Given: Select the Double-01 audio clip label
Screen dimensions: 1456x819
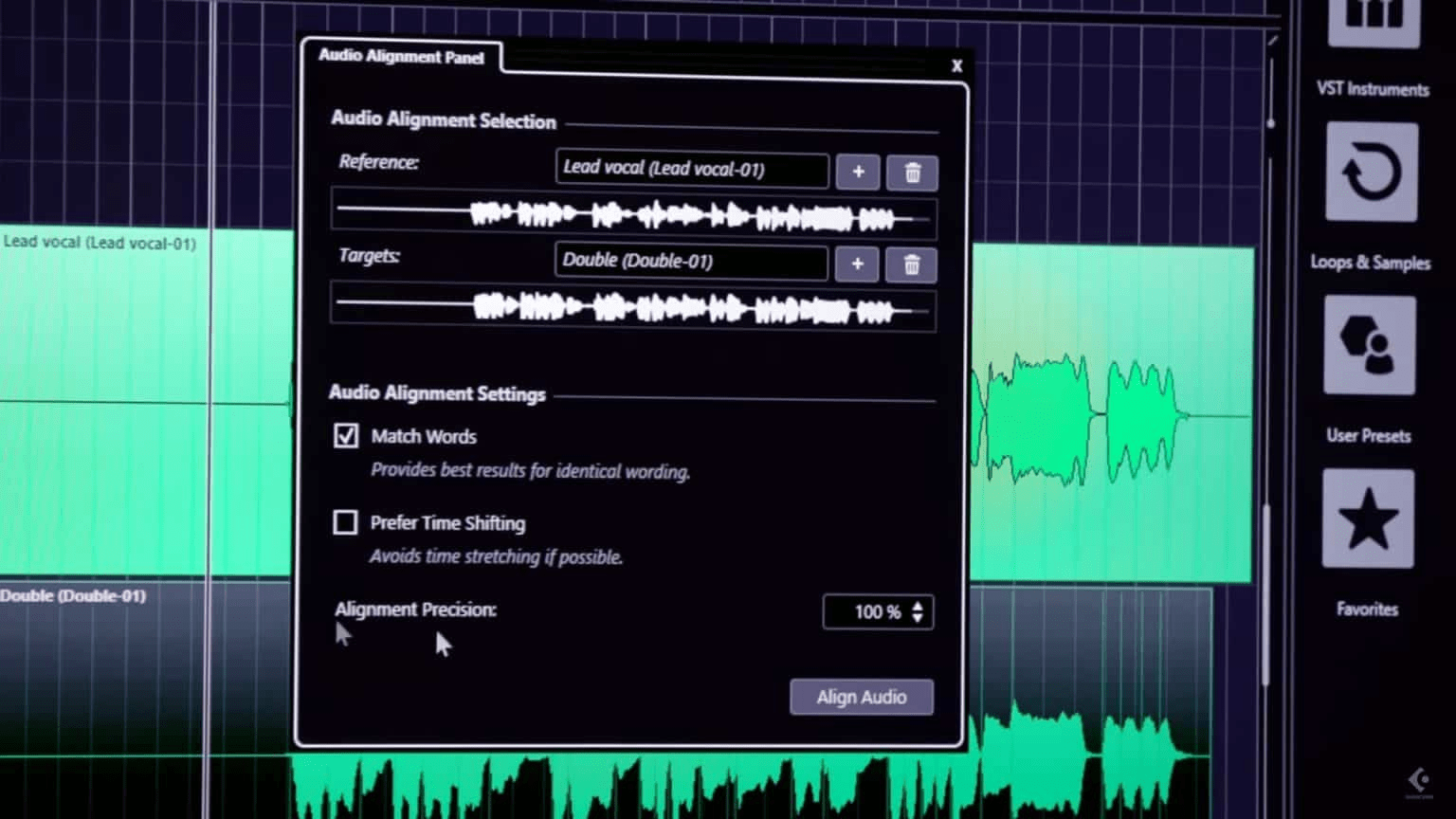Looking at the screenshot, I should click(x=74, y=596).
